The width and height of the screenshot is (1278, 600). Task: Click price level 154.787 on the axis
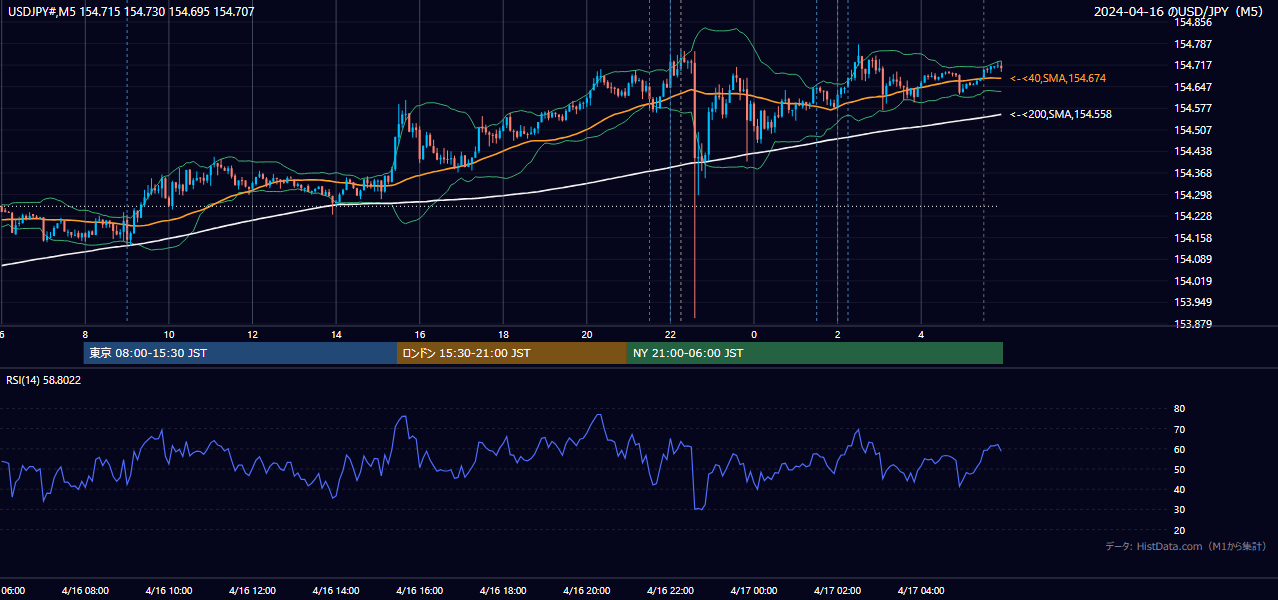point(1192,44)
